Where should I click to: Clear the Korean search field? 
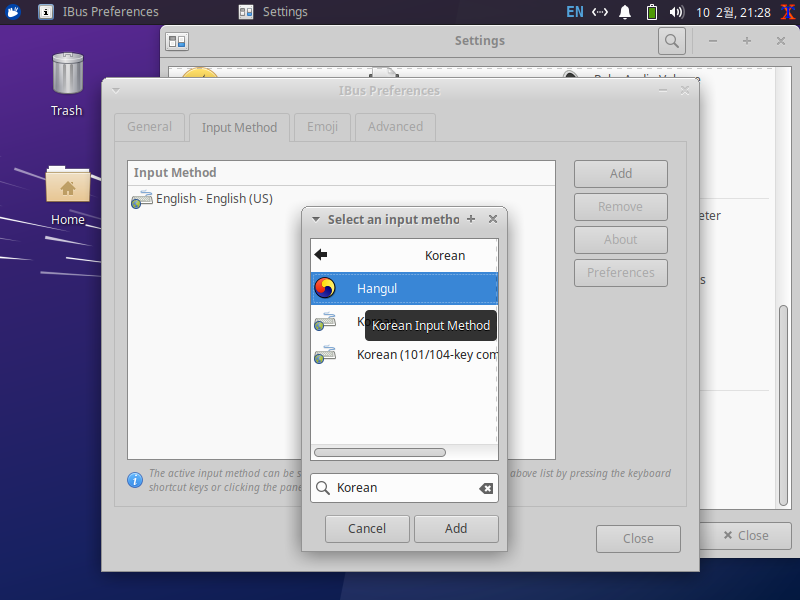[x=486, y=488]
